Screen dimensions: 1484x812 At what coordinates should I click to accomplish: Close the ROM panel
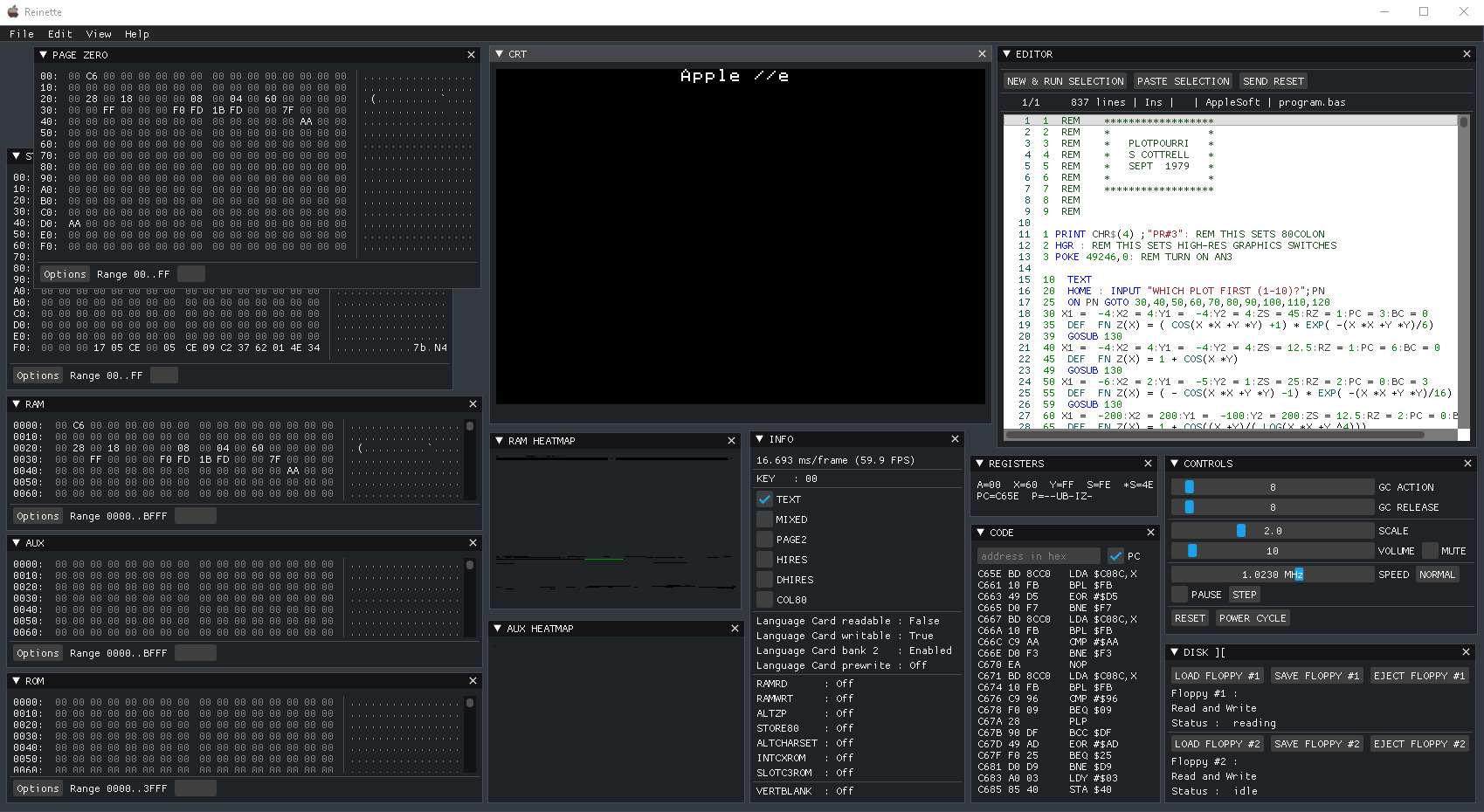click(473, 681)
